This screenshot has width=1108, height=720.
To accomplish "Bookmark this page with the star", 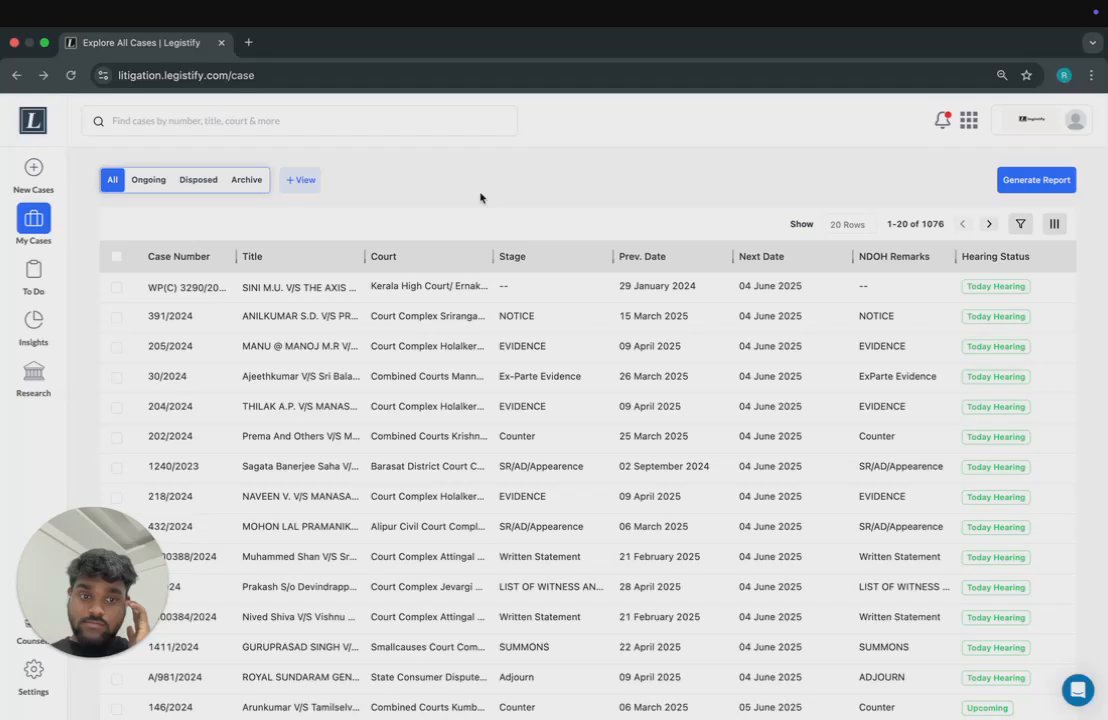I will click(1027, 75).
